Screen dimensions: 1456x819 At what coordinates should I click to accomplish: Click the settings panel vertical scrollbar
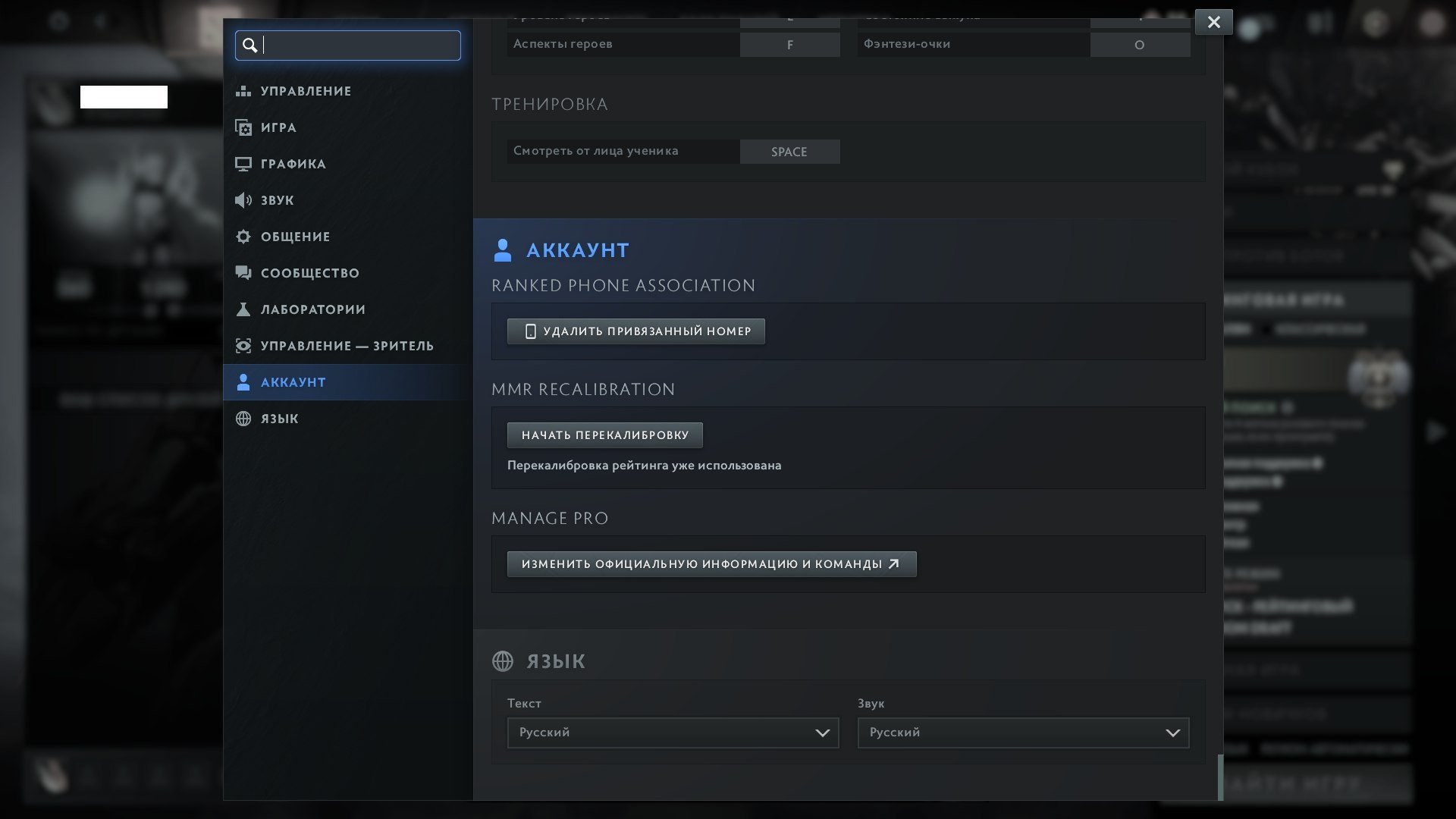point(1220,777)
